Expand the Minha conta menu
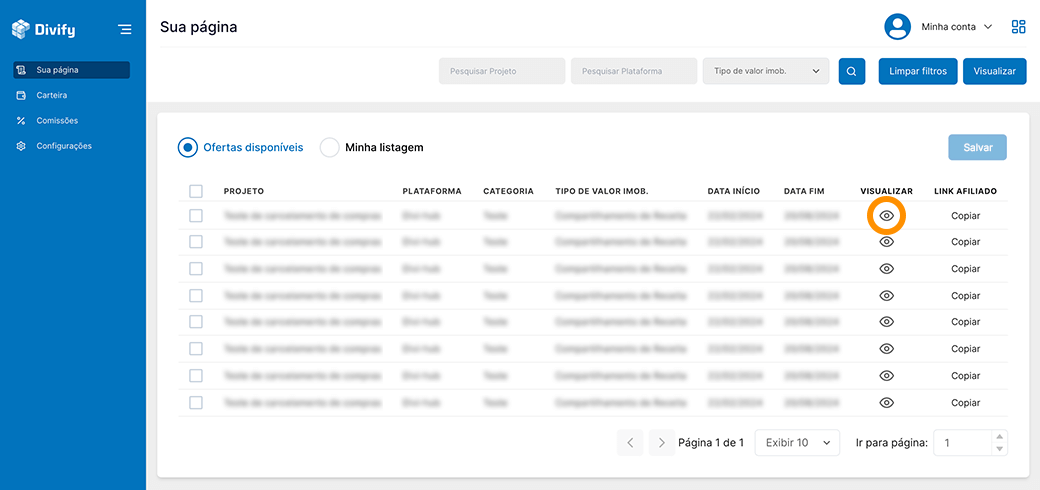Viewport: 1040px width, 490px height. [x=956, y=27]
